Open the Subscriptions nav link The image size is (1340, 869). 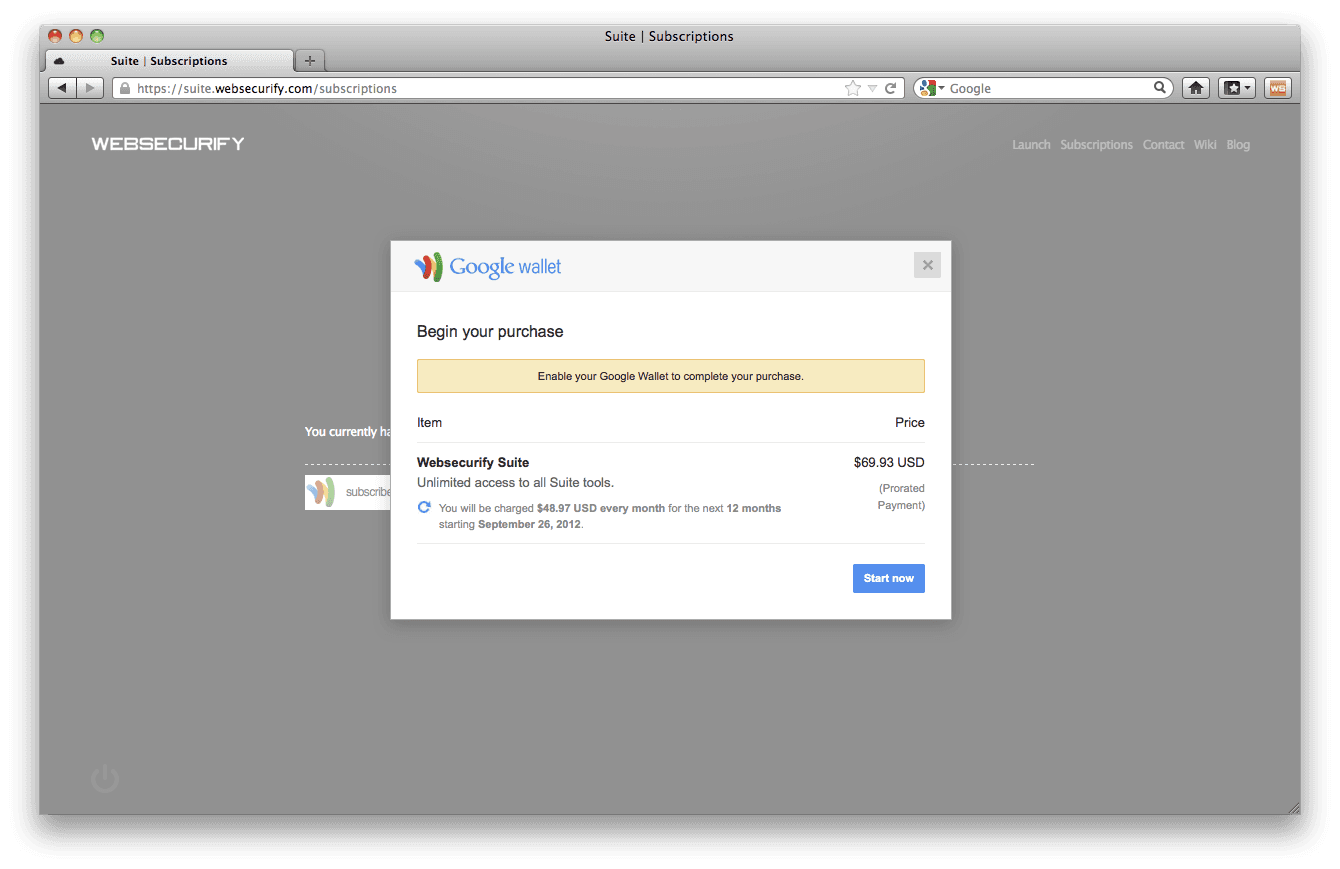[1096, 145]
